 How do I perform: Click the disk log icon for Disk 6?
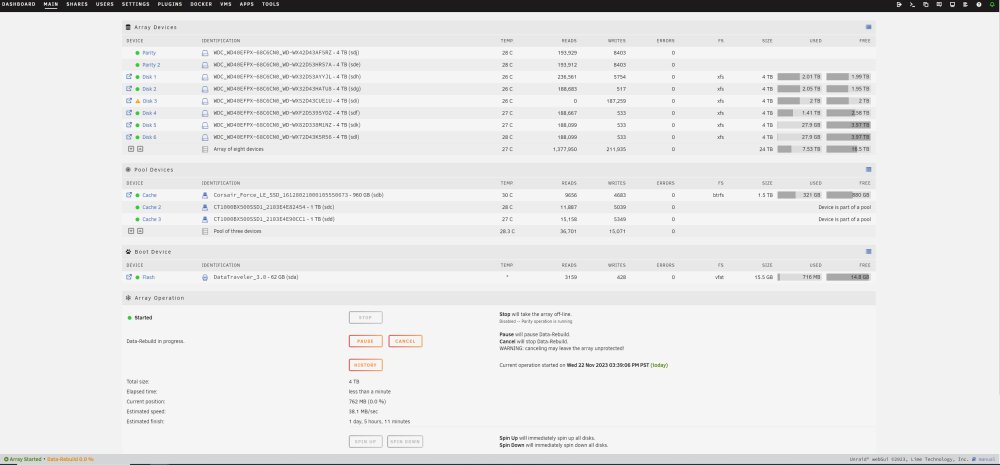point(205,137)
